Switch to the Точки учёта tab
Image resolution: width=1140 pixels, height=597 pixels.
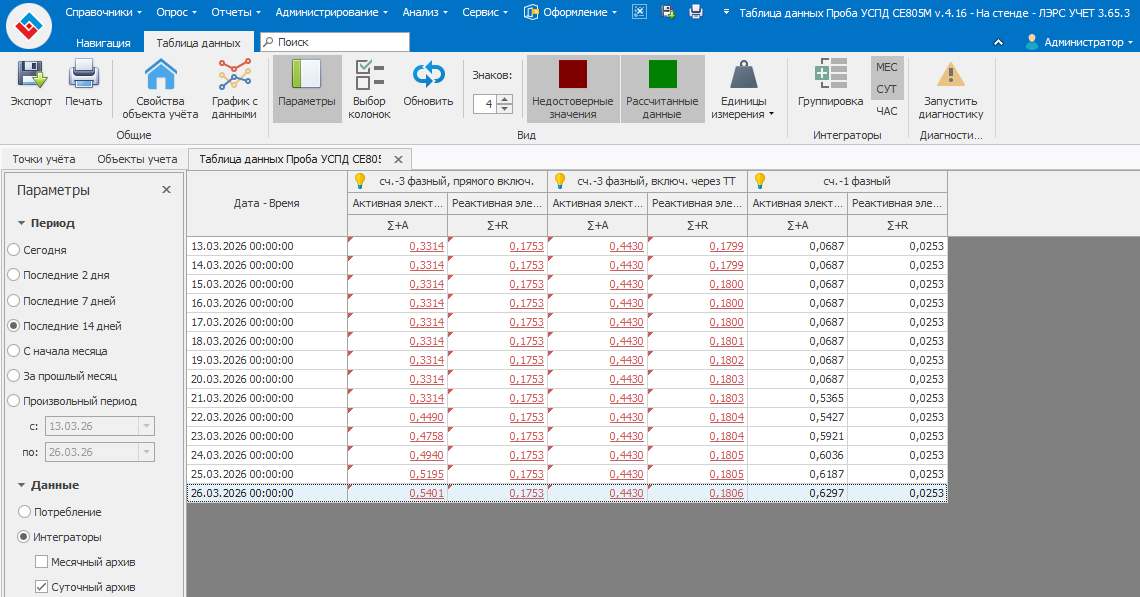[x=44, y=159]
